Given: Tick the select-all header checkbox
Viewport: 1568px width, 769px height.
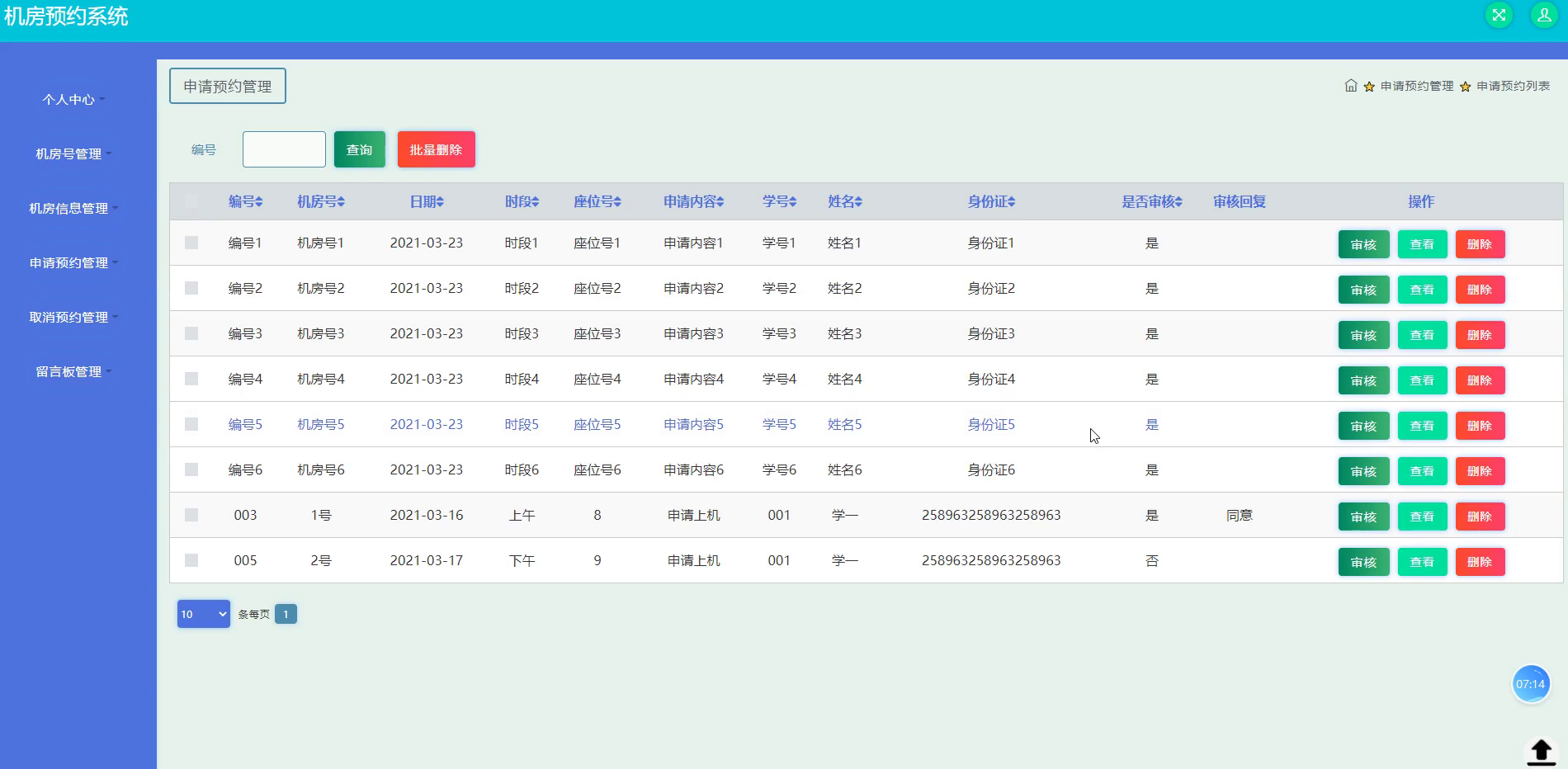Looking at the screenshot, I should 191,201.
